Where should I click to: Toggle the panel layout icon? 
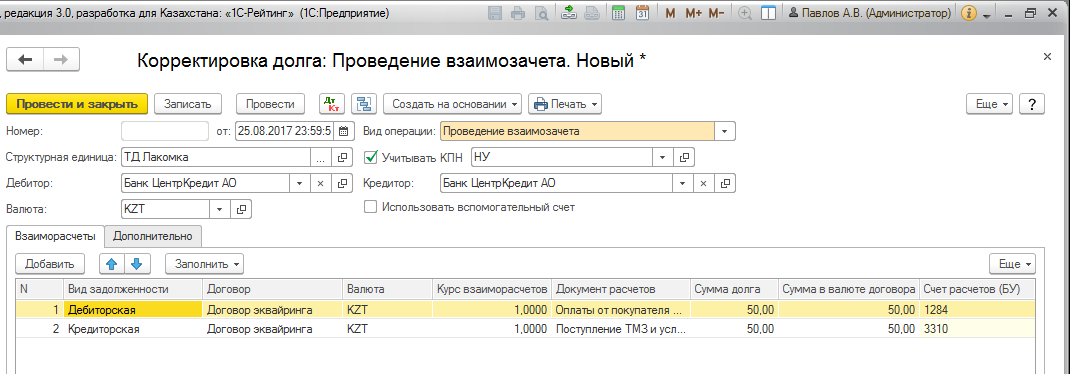[x=768, y=13]
